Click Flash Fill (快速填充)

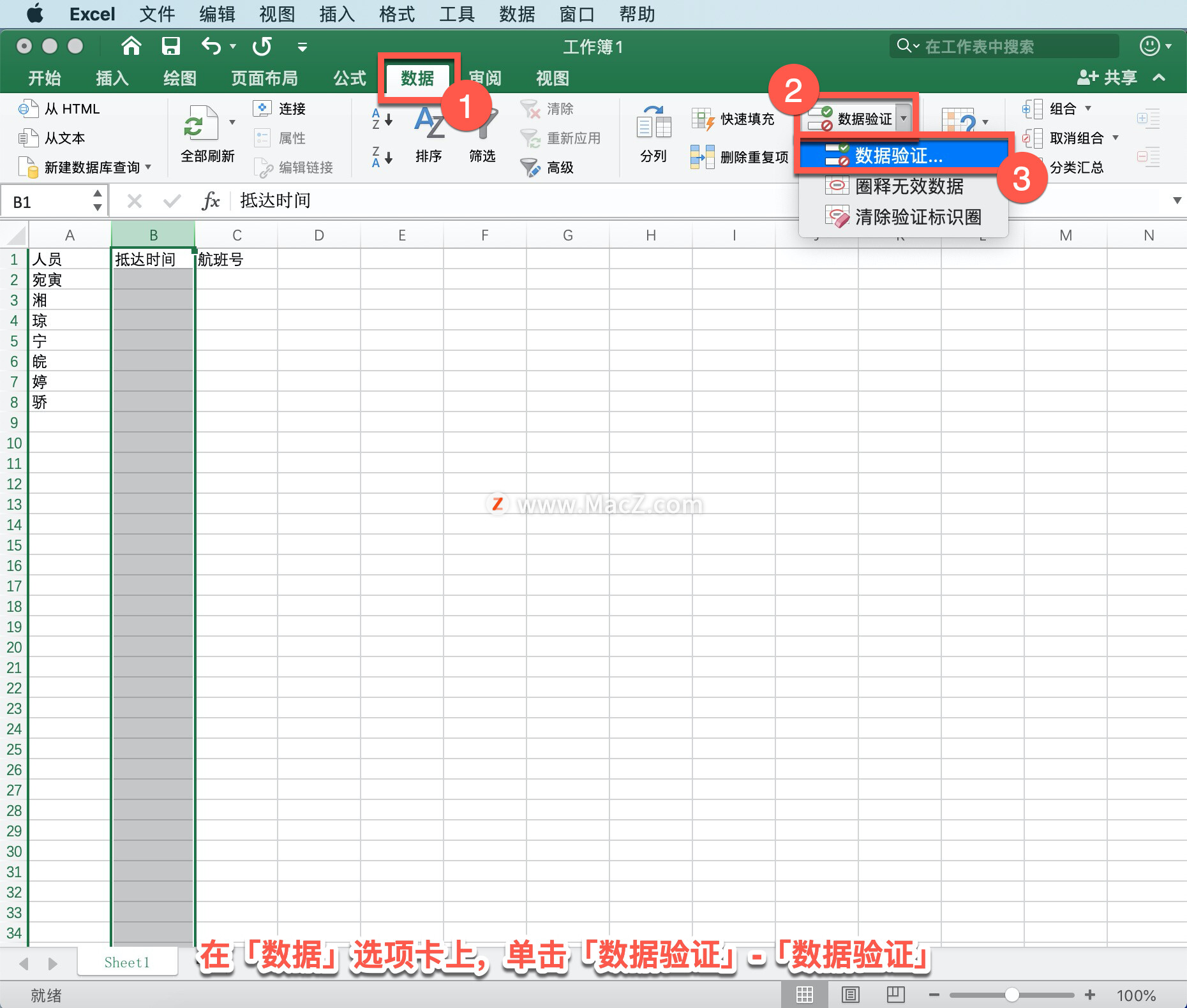[x=733, y=119]
